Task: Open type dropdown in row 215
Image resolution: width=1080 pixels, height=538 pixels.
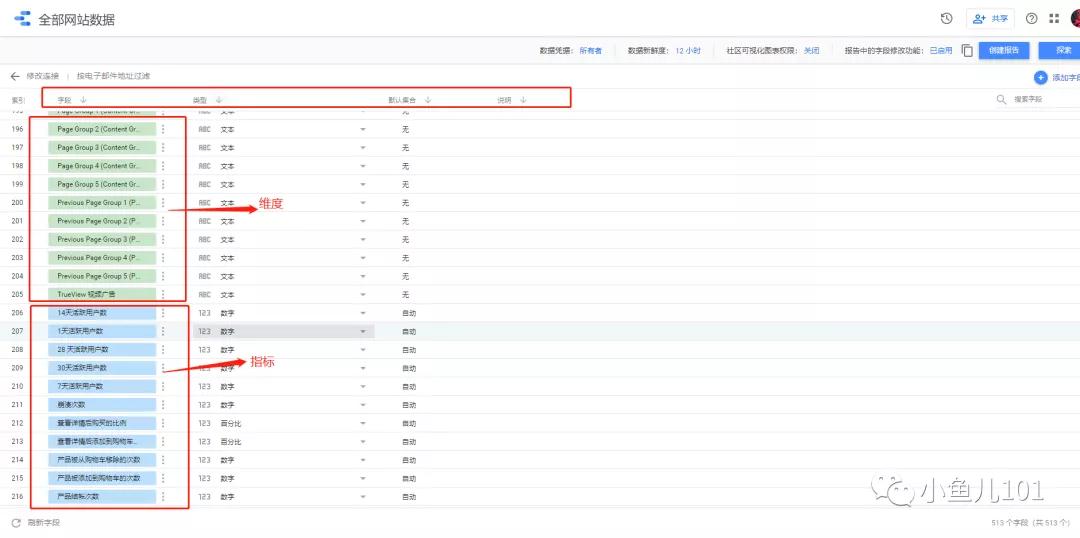Action: (363, 479)
